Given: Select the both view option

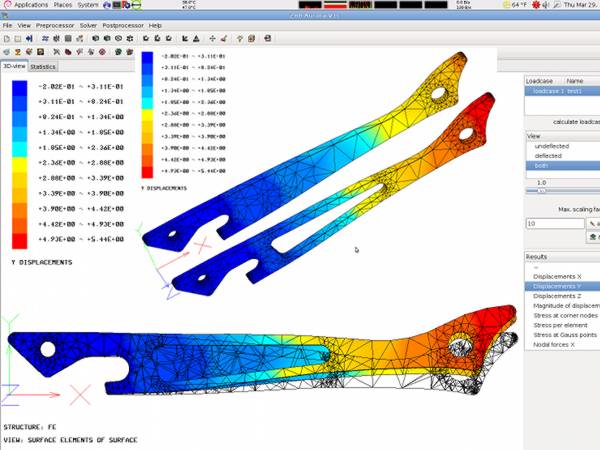Looking at the screenshot, I should pyautogui.click(x=563, y=165).
